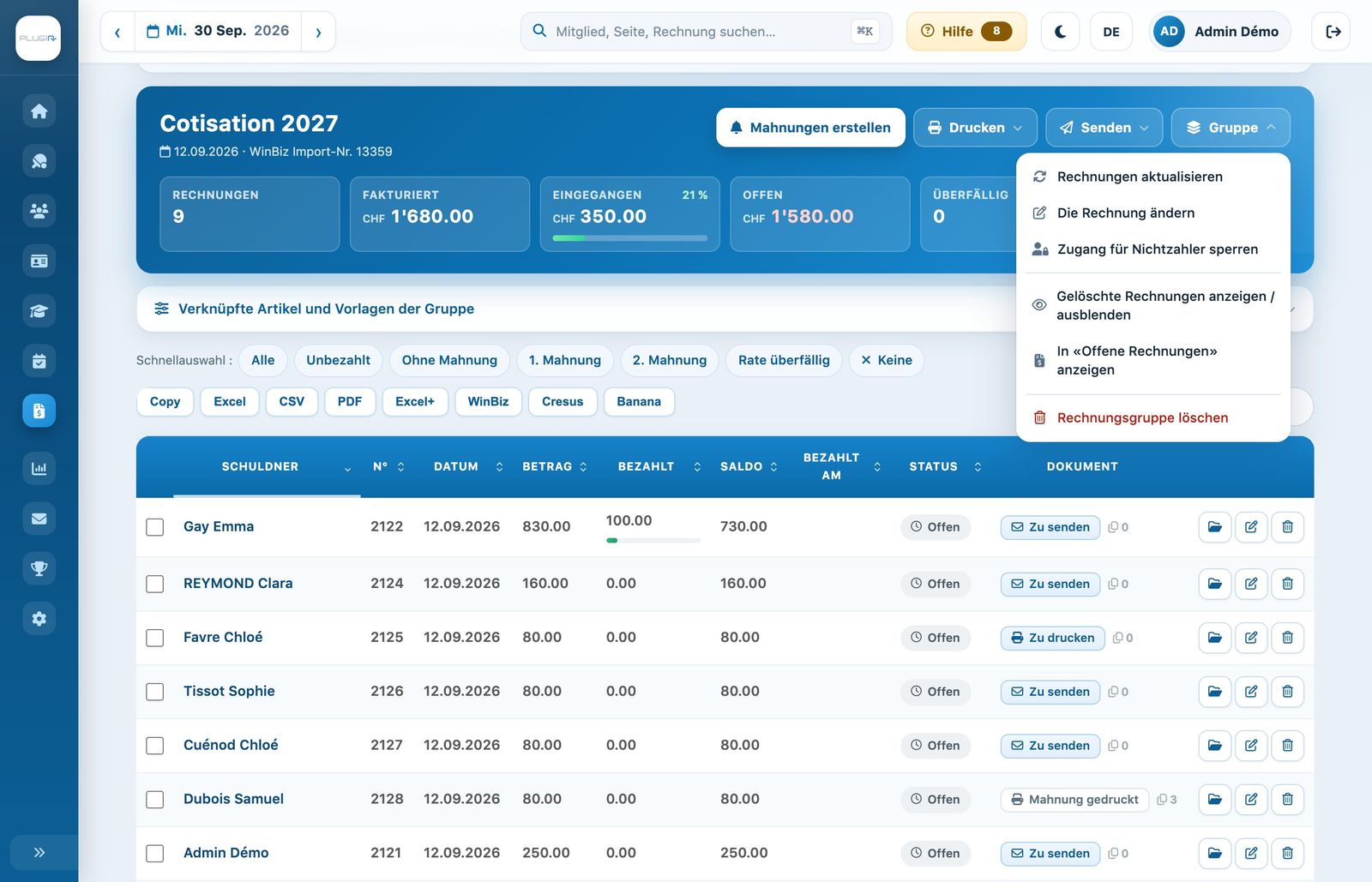This screenshot has width=1372, height=882.
Task: Export the list via WinBiz button
Action: (x=488, y=402)
